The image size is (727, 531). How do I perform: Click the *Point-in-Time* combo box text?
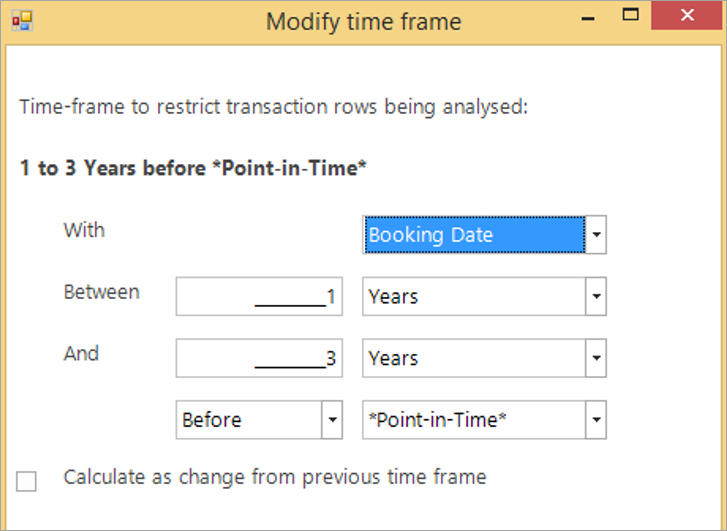click(x=437, y=420)
